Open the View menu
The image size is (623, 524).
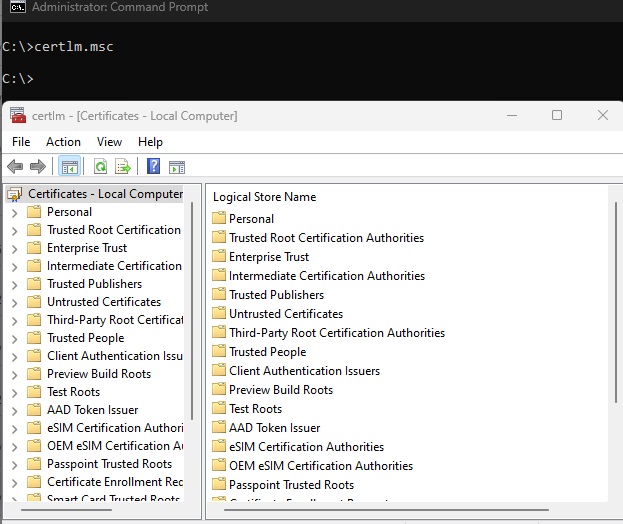tap(109, 142)
